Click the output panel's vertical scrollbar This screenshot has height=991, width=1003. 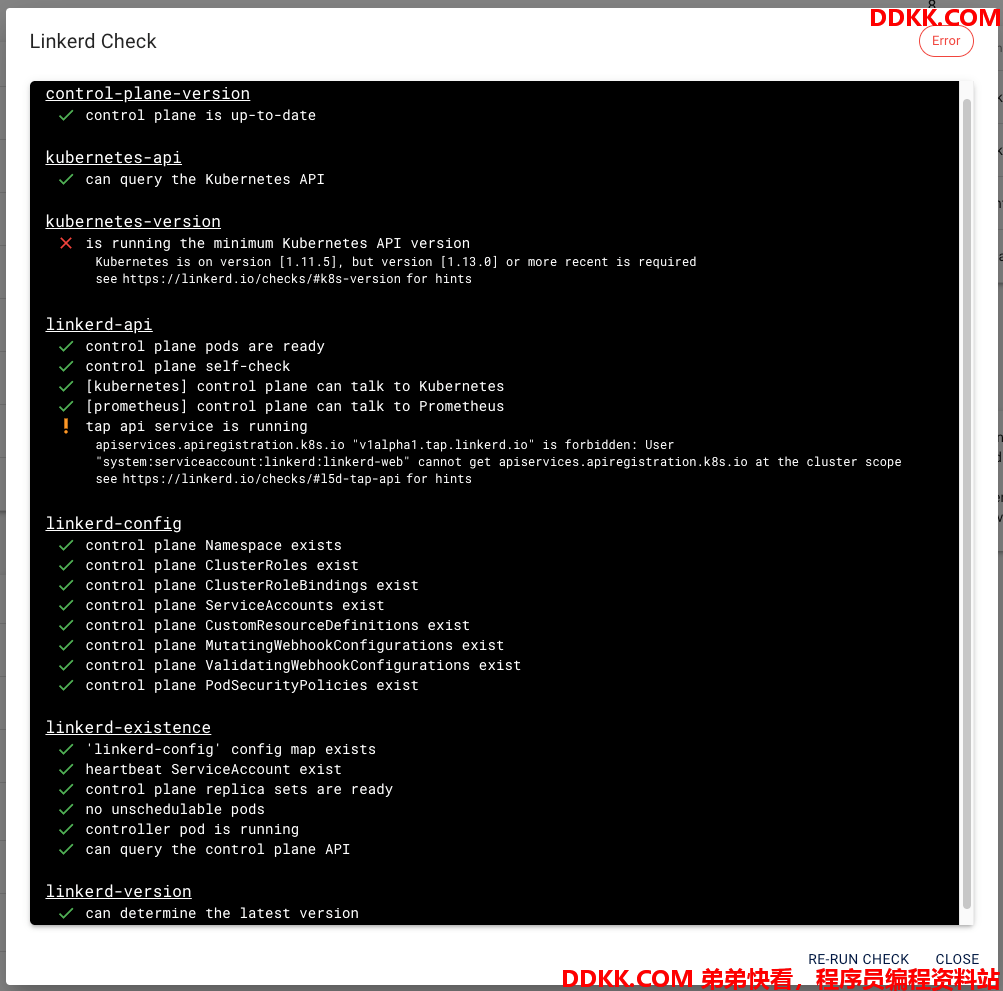tap(967, 503)
